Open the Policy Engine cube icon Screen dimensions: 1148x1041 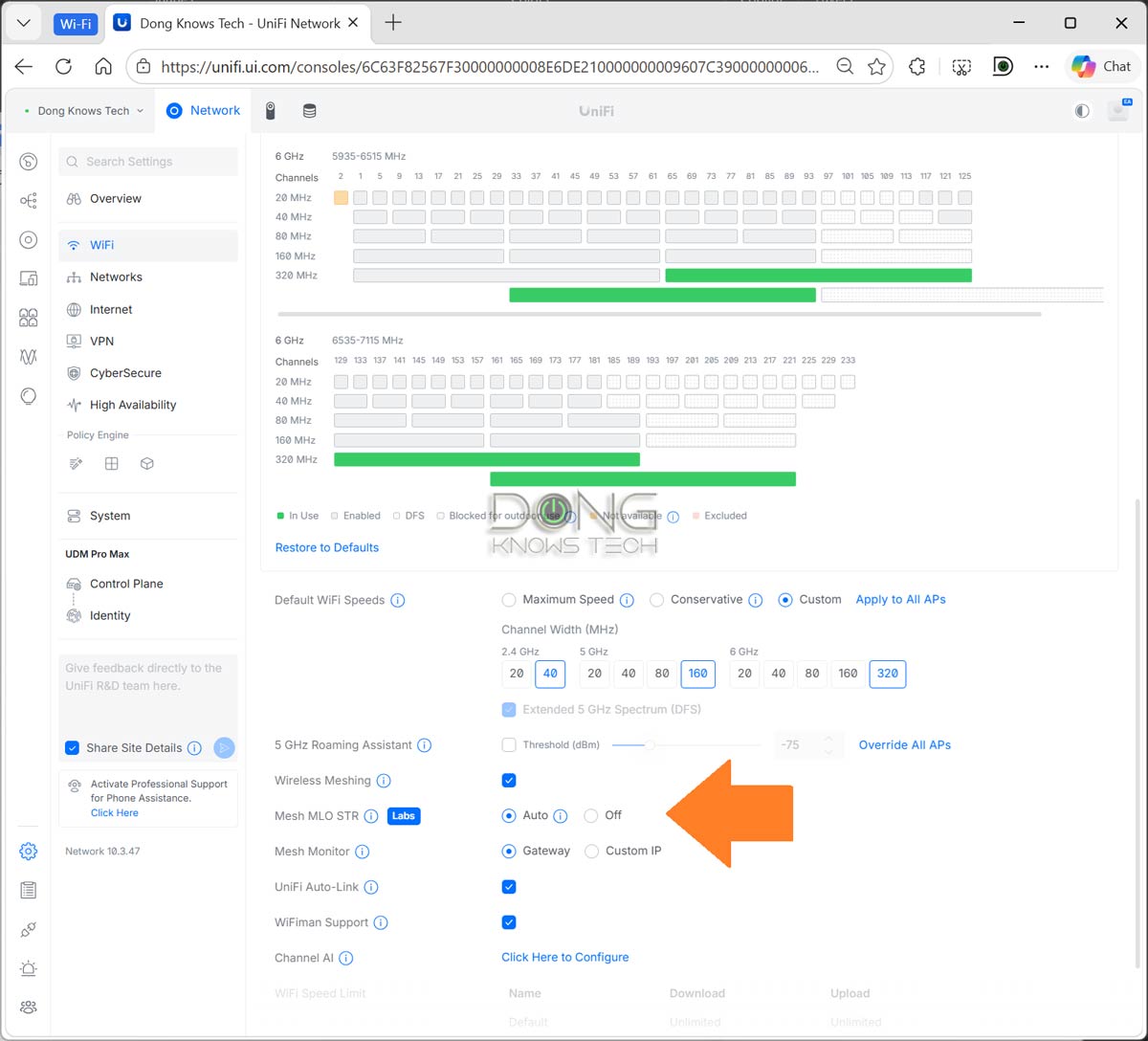(x=147, y=464)
